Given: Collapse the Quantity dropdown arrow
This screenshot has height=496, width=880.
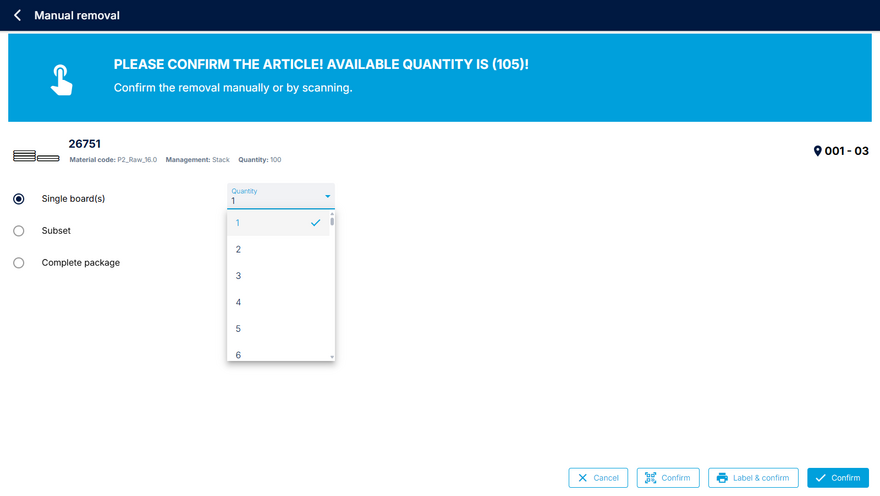Looking at the screenshot, I should (x=328, y=196).
